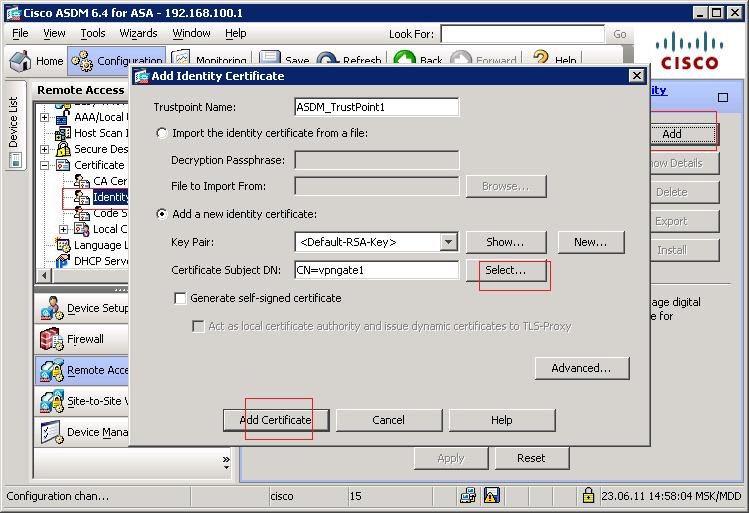
Task: Click the Reset button in main window
Action: click(532, 458)
